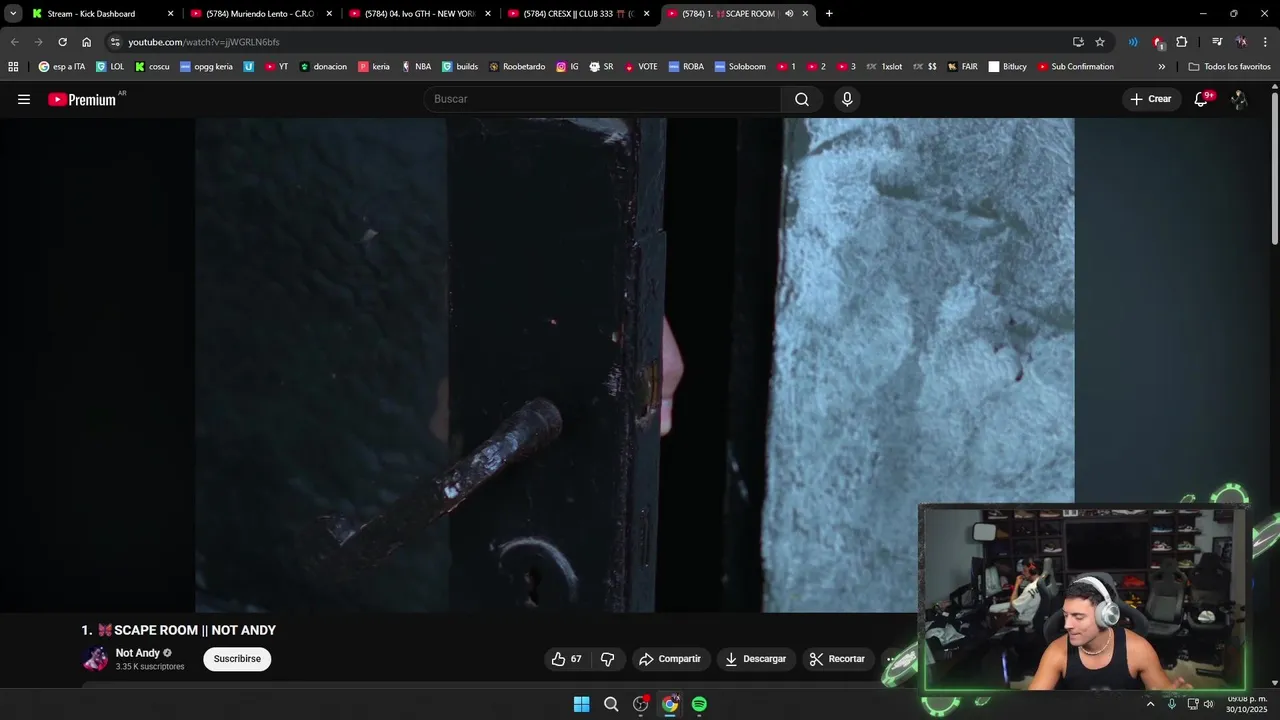Show hidden system tray icons

(1150, 704)
